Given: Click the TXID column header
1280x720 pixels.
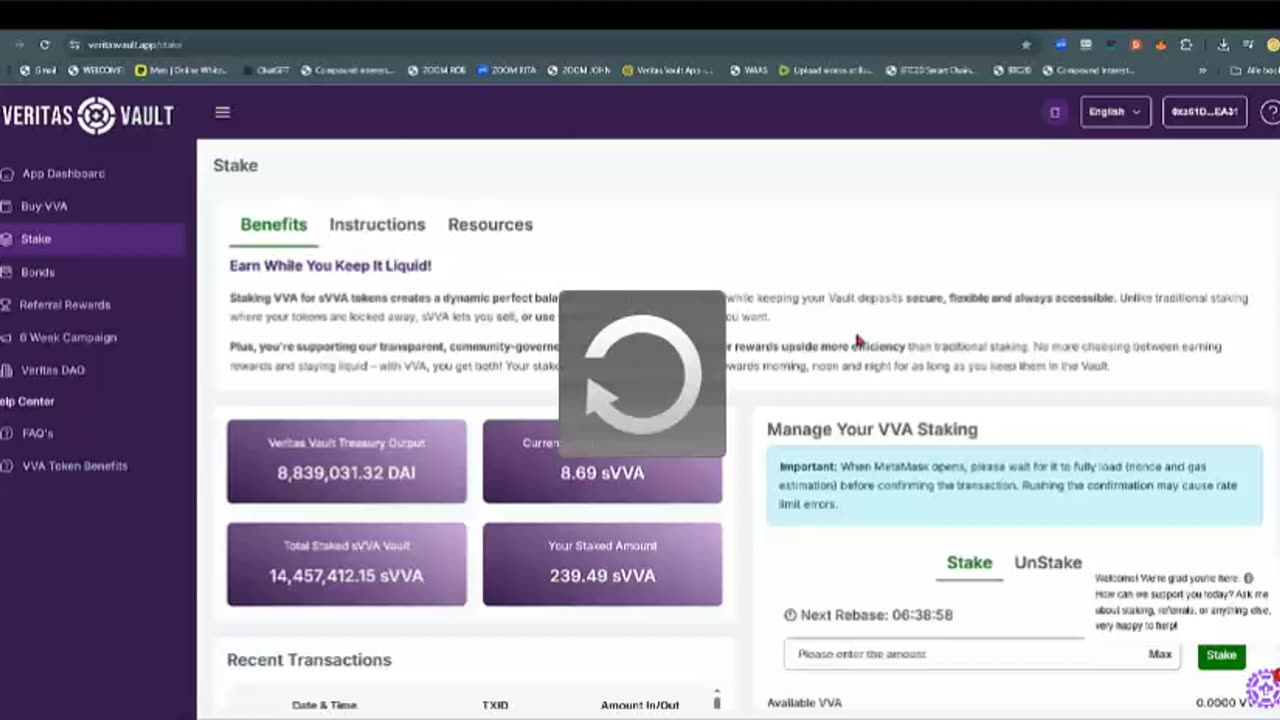Looking at the screenshot, I should click(495, 705).
